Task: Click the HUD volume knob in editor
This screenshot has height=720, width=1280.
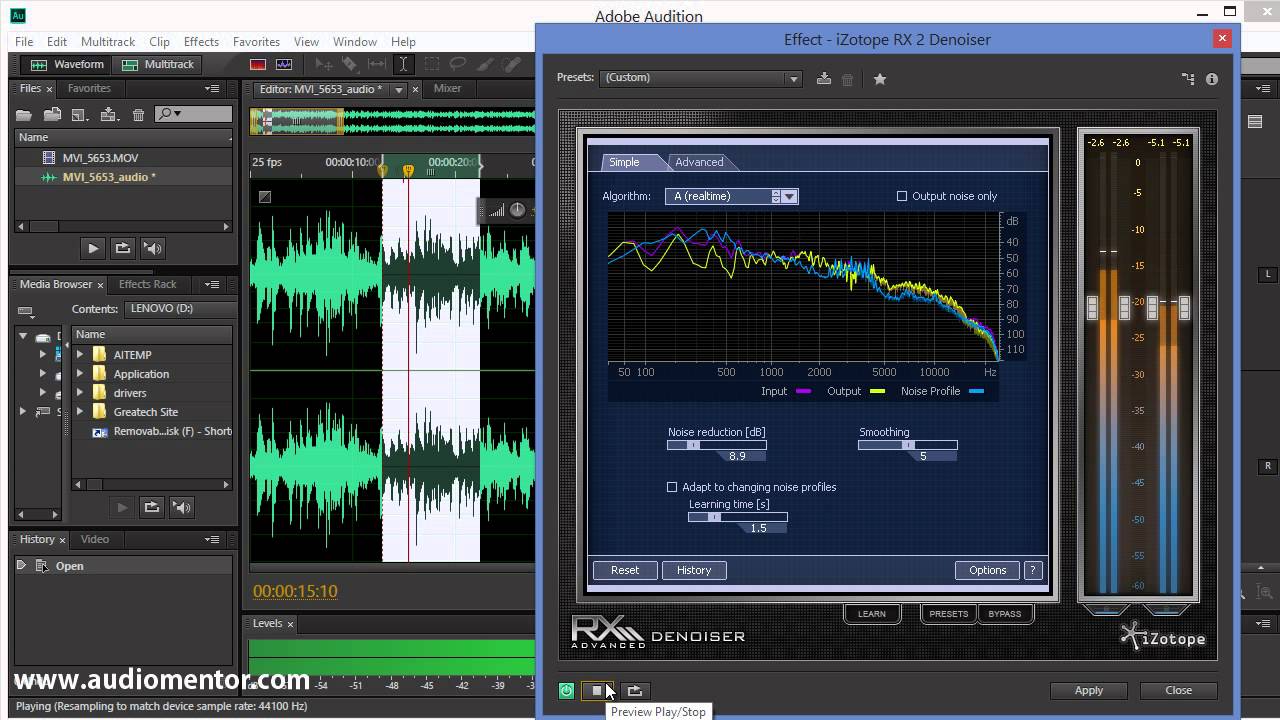Action: 517,209
